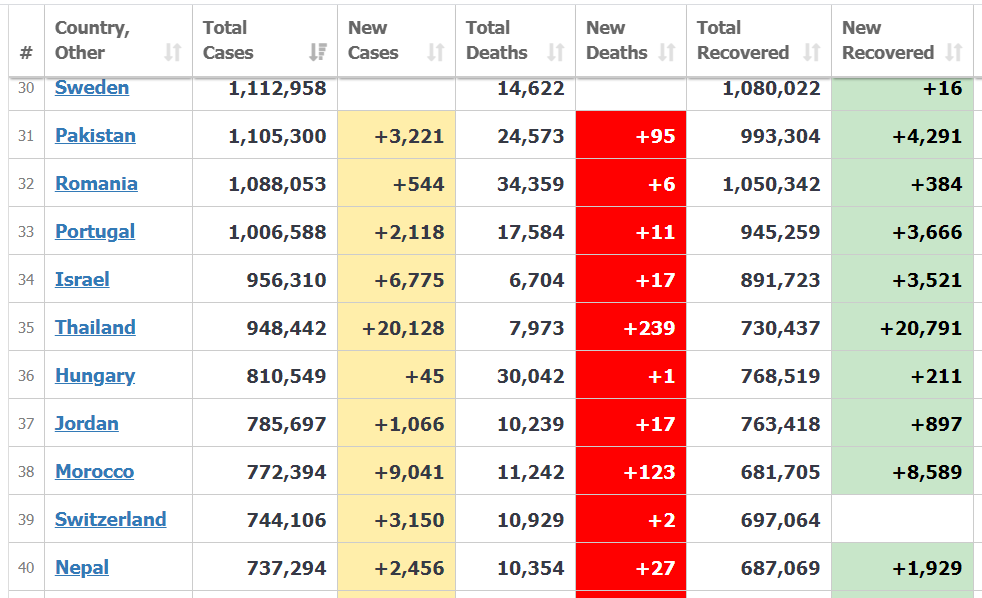Open the Israel country link
Image resolution: width=982 pixels, height=598 pixels.
[x=82, y=279]
